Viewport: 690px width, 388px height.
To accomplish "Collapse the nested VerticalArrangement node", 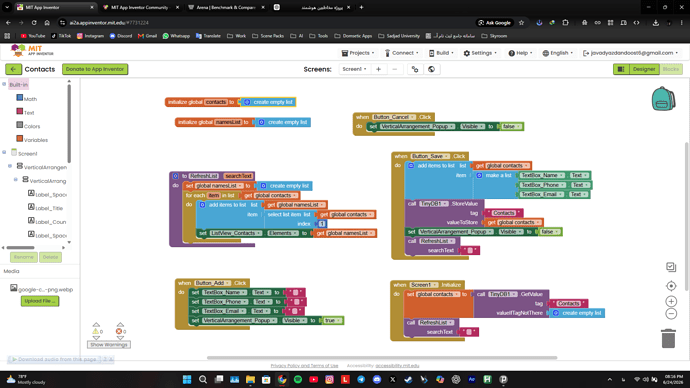I will tap(16, 179).
